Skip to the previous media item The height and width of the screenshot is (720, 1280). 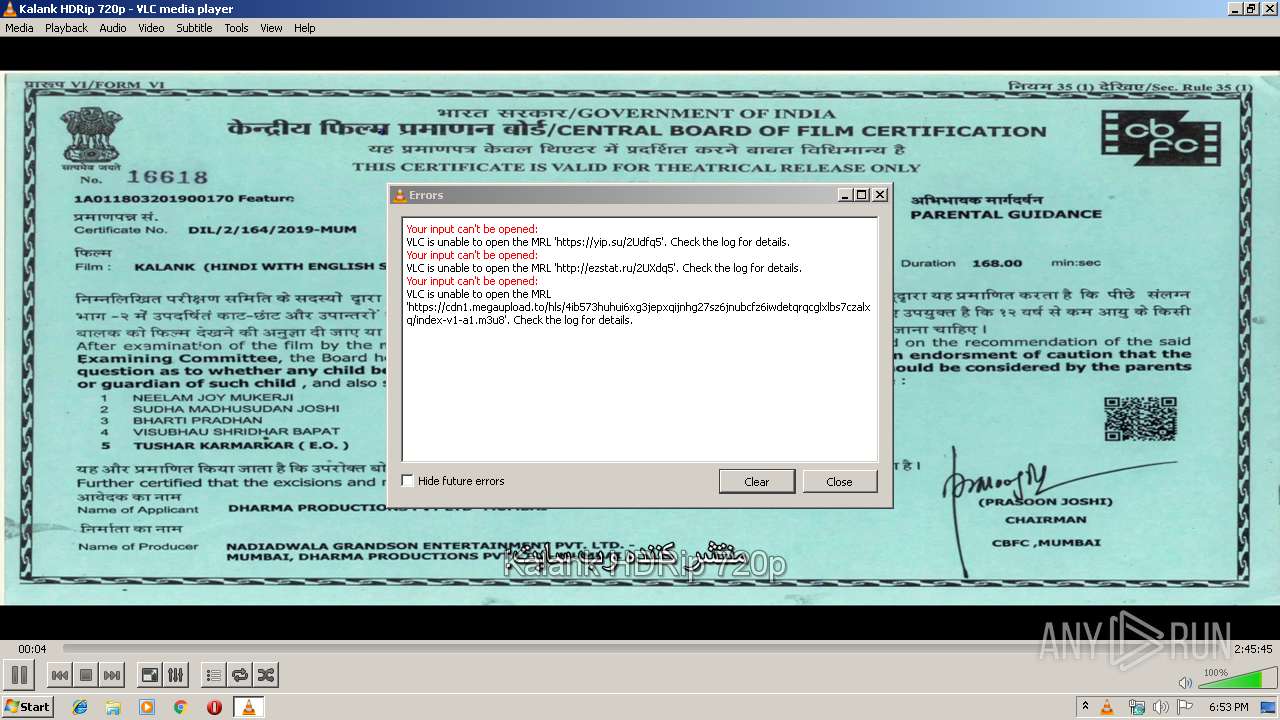(x=60, y=676)
